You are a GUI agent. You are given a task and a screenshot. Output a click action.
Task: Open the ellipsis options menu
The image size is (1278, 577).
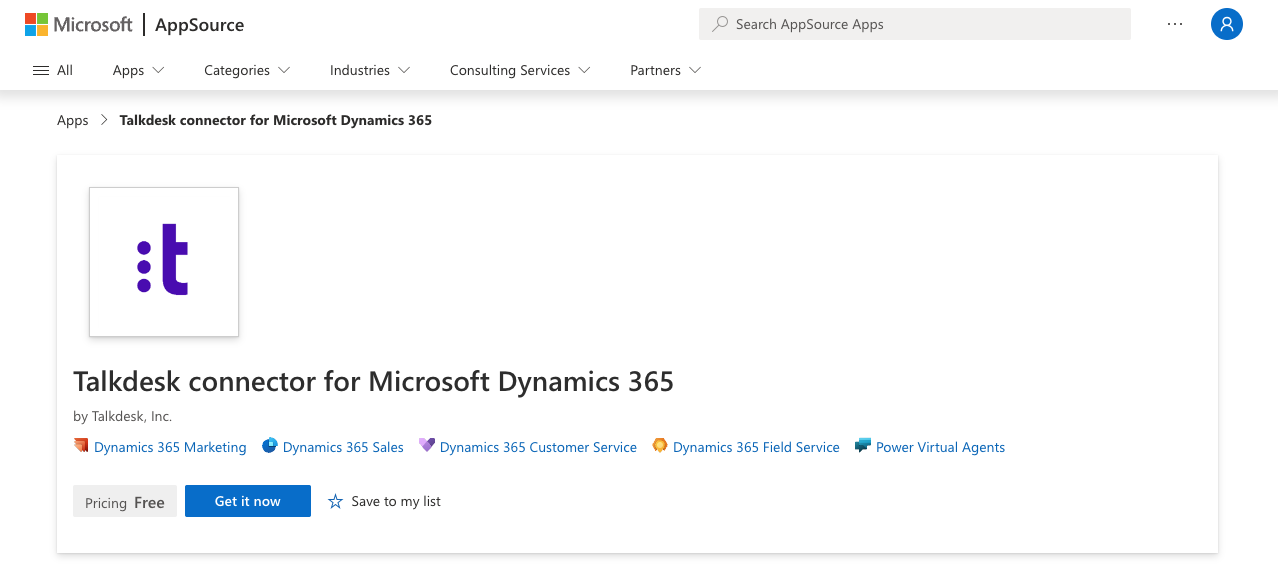(x=1174, y=23)
